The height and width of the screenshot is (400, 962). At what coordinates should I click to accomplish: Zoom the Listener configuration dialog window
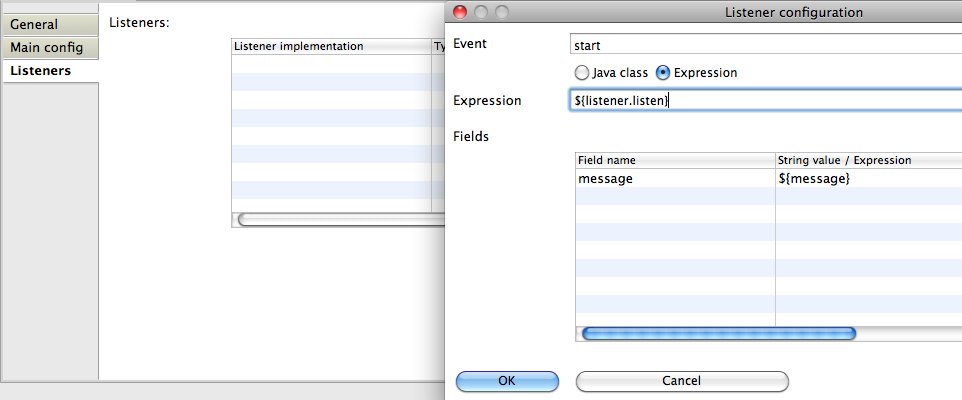(x=501, y=12)
